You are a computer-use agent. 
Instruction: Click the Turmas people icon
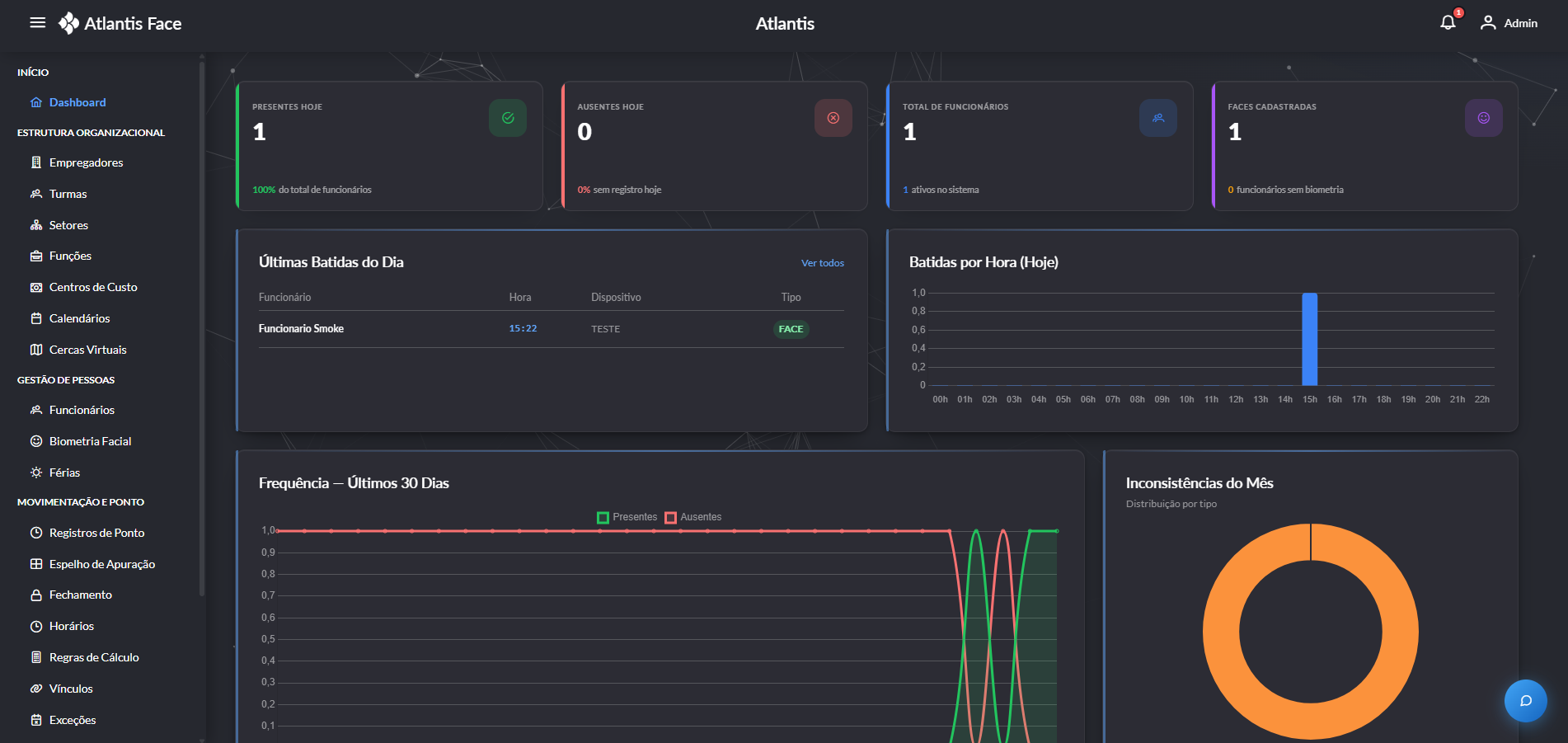click(x=36, y=194)
